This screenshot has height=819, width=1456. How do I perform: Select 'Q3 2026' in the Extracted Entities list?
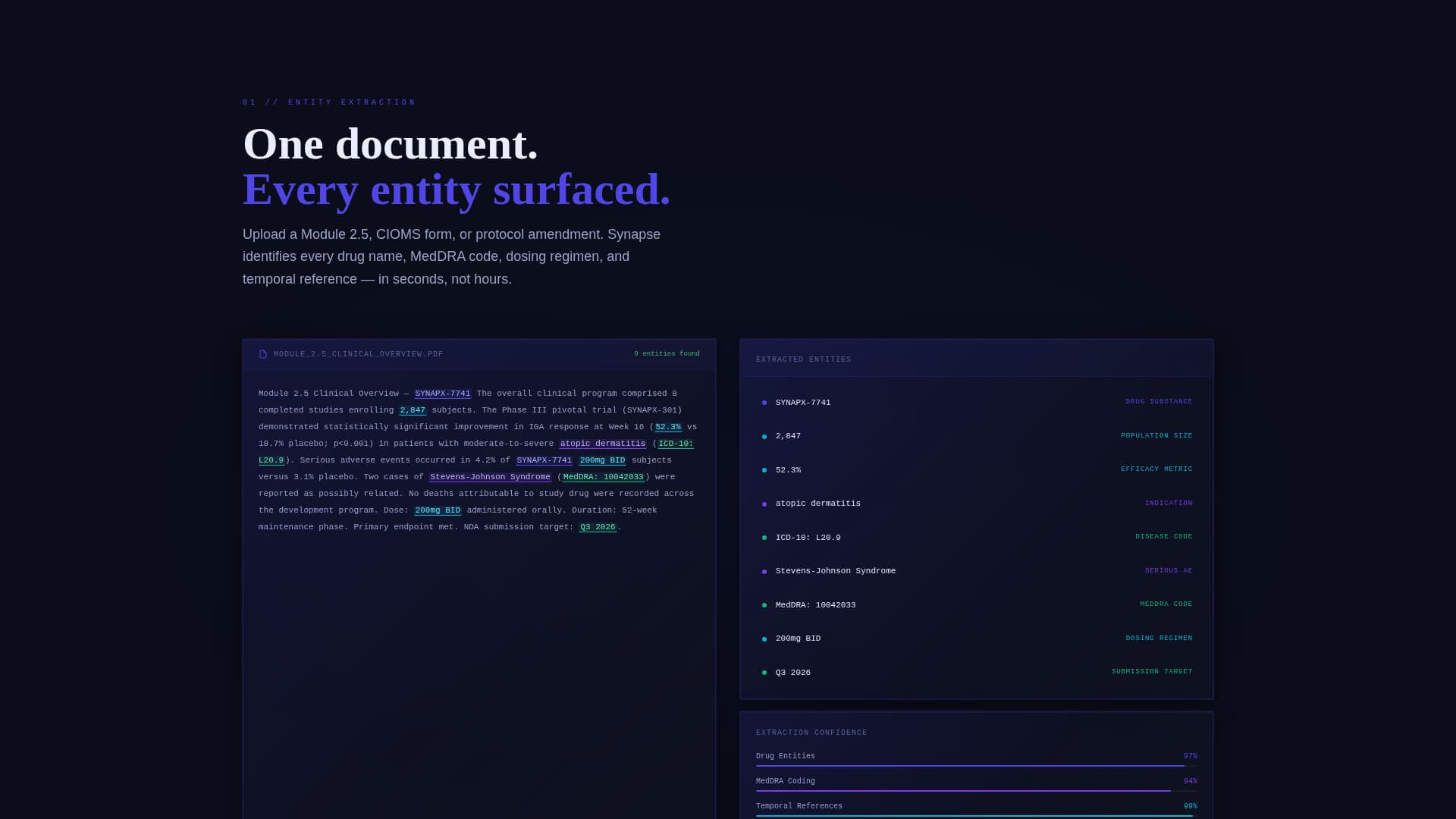pyautogui.click(x=793, y=672)
